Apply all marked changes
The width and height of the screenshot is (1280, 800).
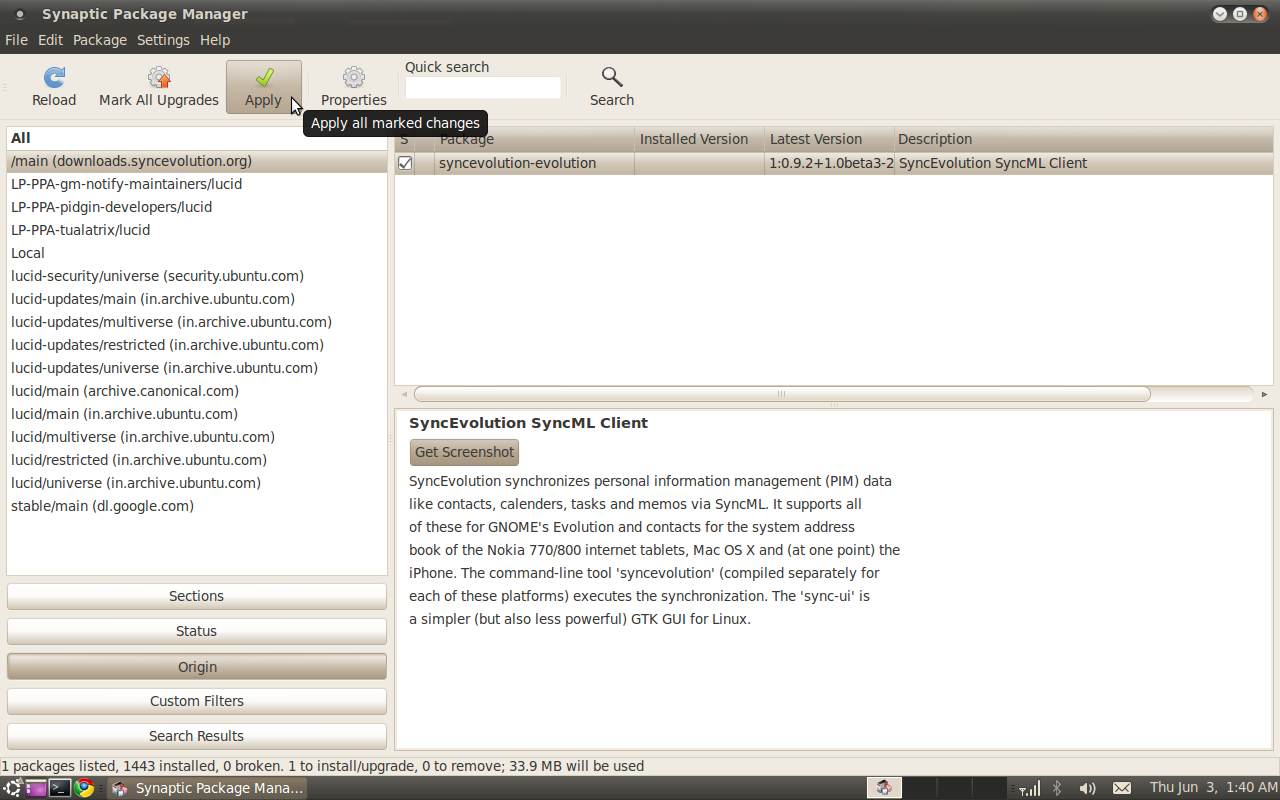[264, 87]
